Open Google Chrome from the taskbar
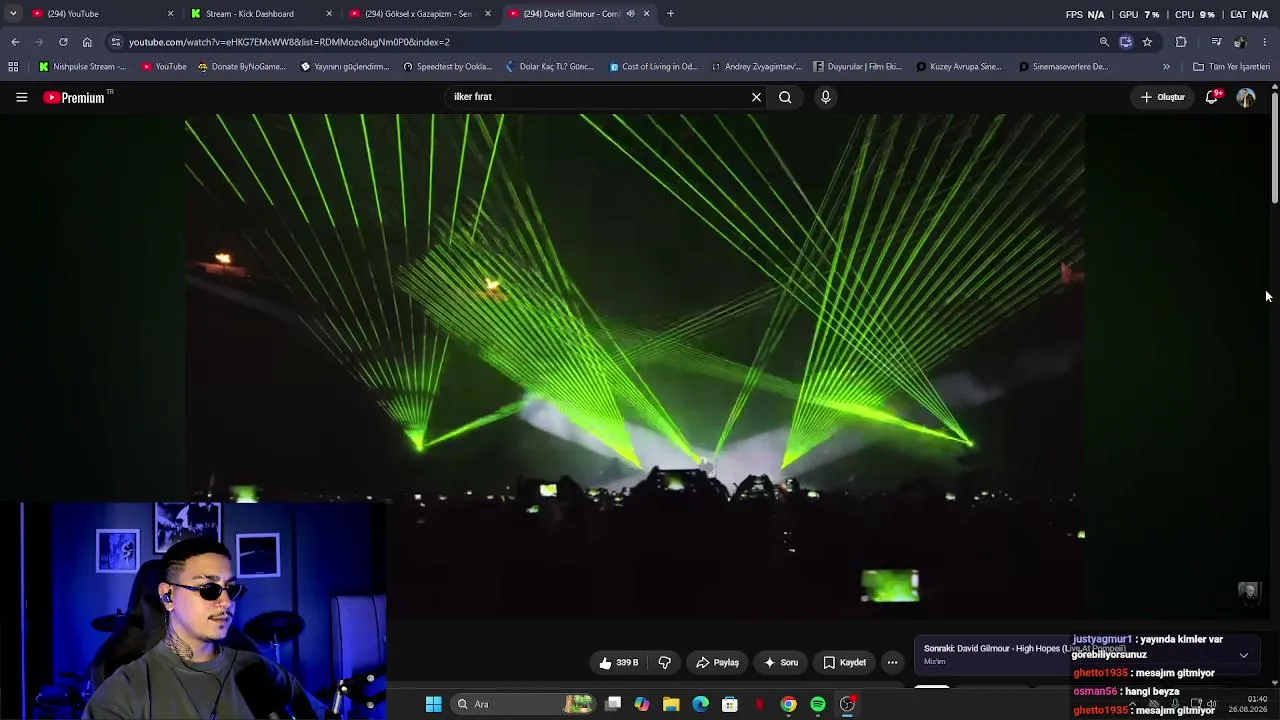Image resolution: width=1280 pixels, height=720 pixels. click(x=789, y=704)
